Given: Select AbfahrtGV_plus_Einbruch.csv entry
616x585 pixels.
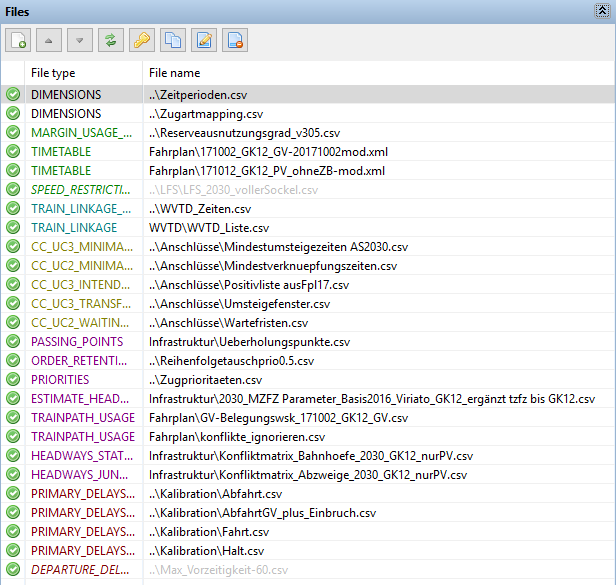Looking at the screenshot, I should click(262, 513).
